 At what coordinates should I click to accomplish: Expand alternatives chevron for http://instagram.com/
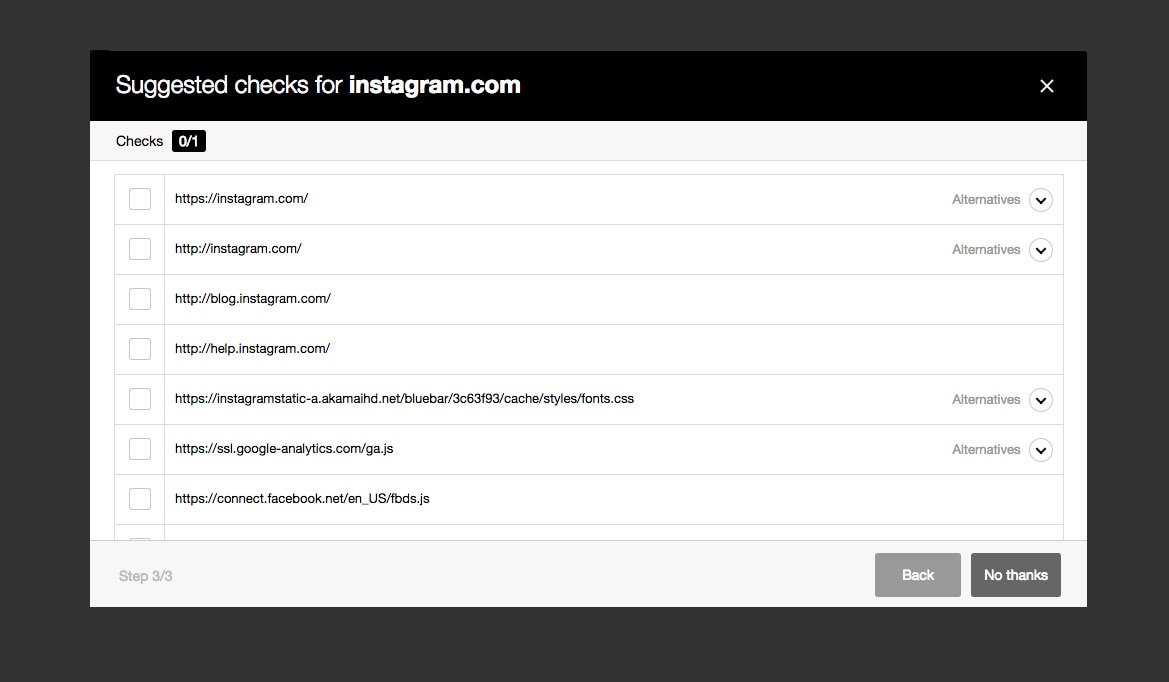1040,250
